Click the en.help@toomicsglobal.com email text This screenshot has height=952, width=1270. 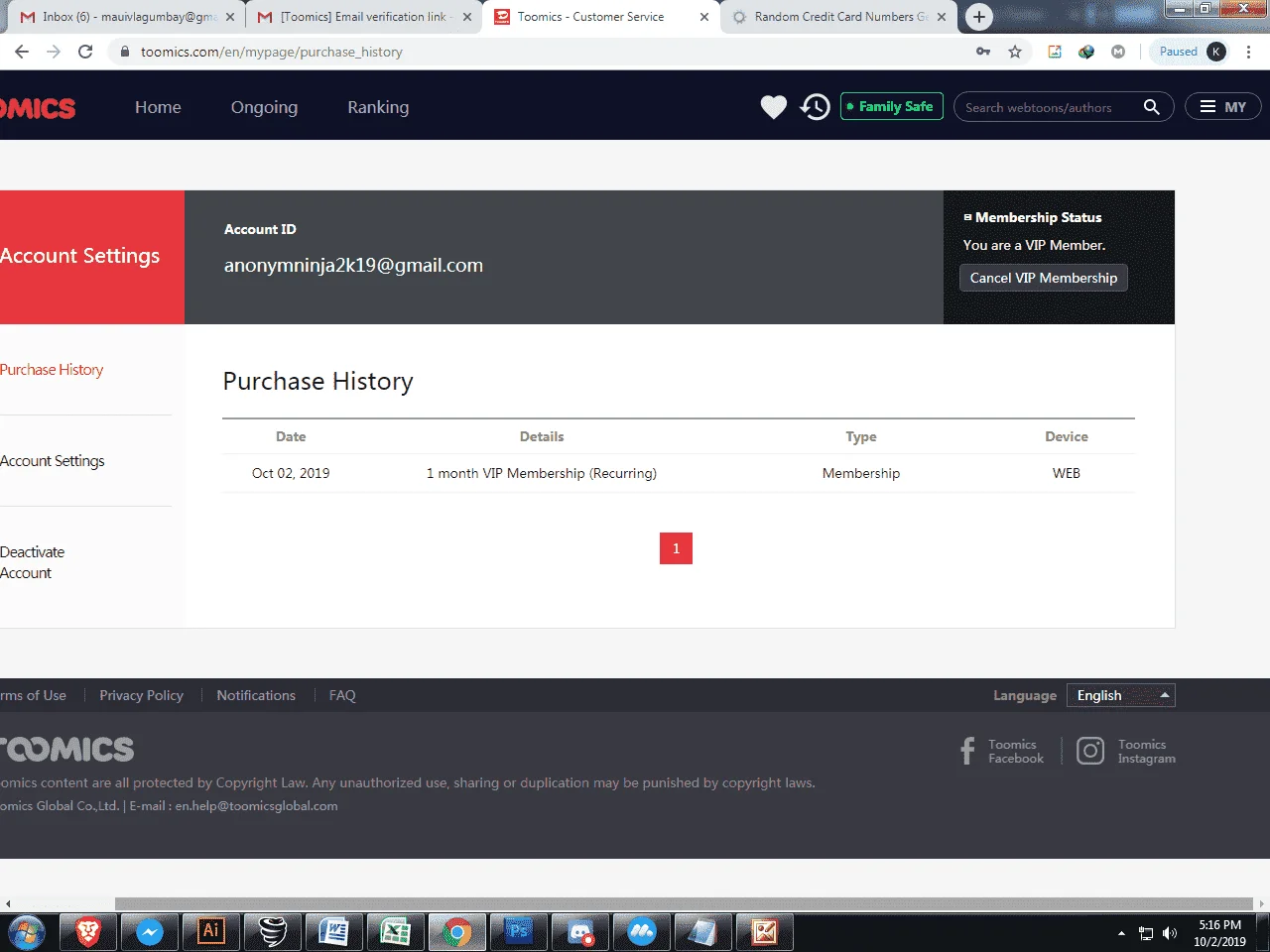(x=257, y=805)
